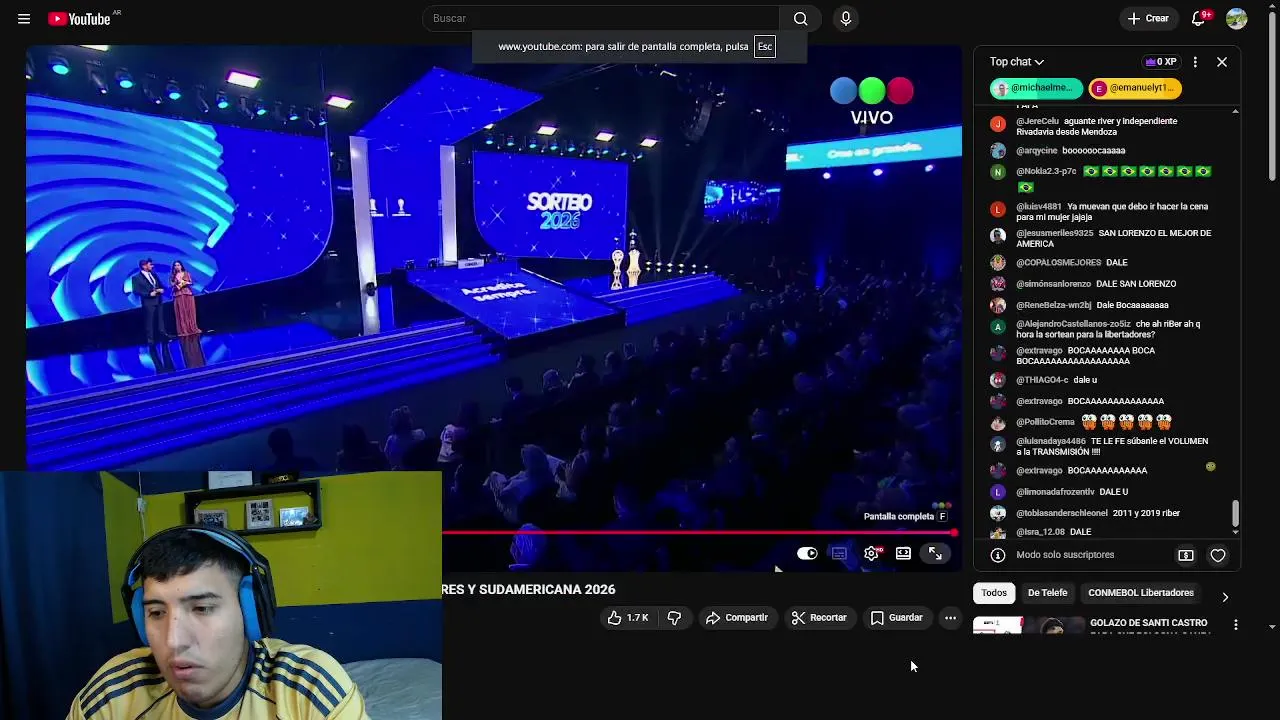Open the 0 XP chat points badge
This screenshot has height=720, width=1280.
tap(1160, 62)
